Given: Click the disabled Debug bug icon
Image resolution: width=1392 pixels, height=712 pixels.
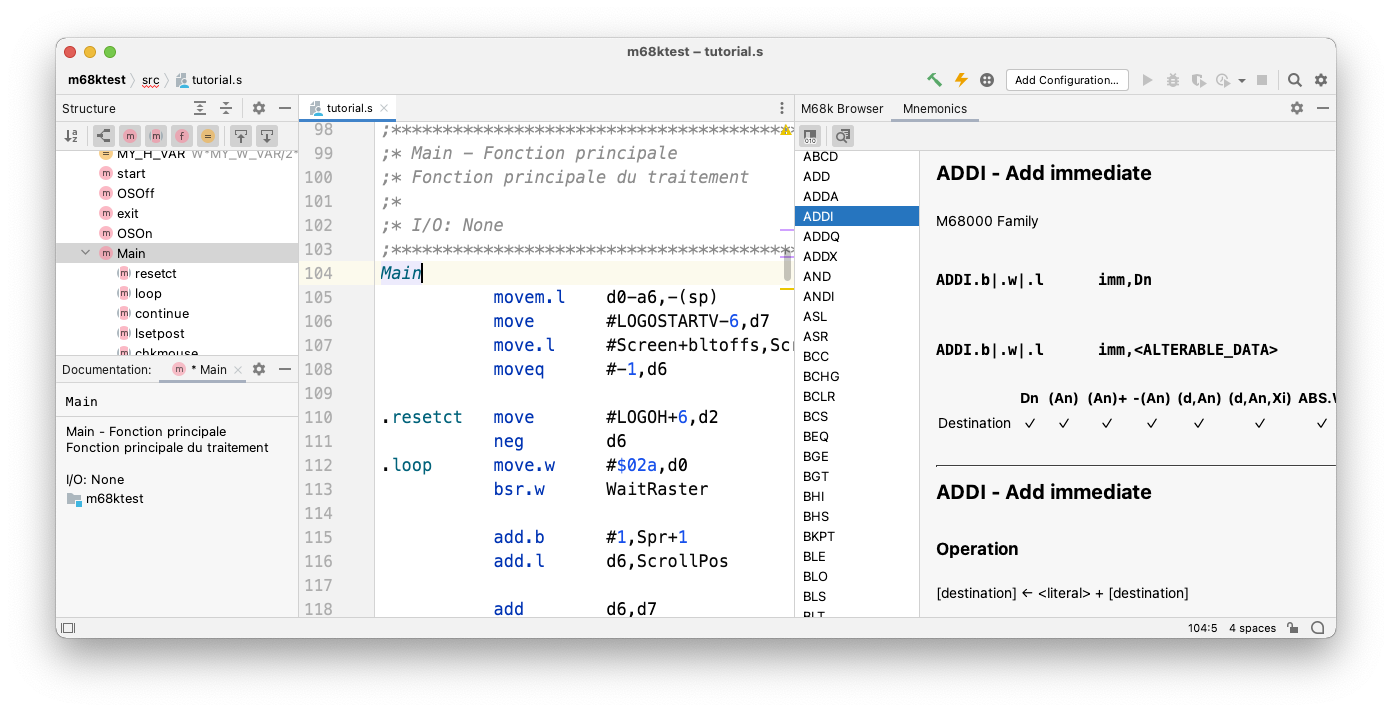Looking at the screenshot, I should (x=1172, y=80).
